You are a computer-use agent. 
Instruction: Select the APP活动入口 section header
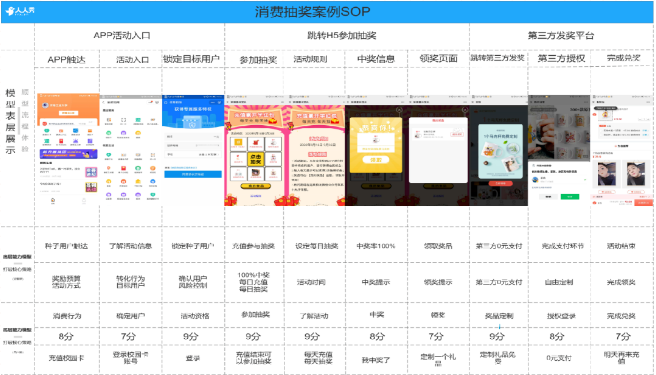[x=122, y=35]
